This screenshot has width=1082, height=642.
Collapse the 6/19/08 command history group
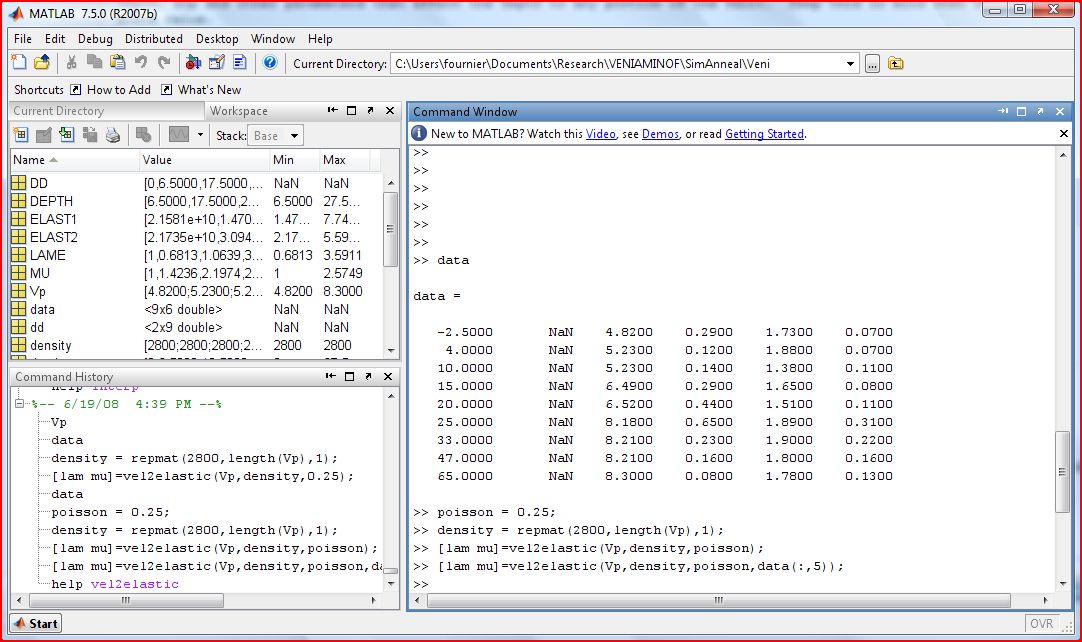click(20, 404)
